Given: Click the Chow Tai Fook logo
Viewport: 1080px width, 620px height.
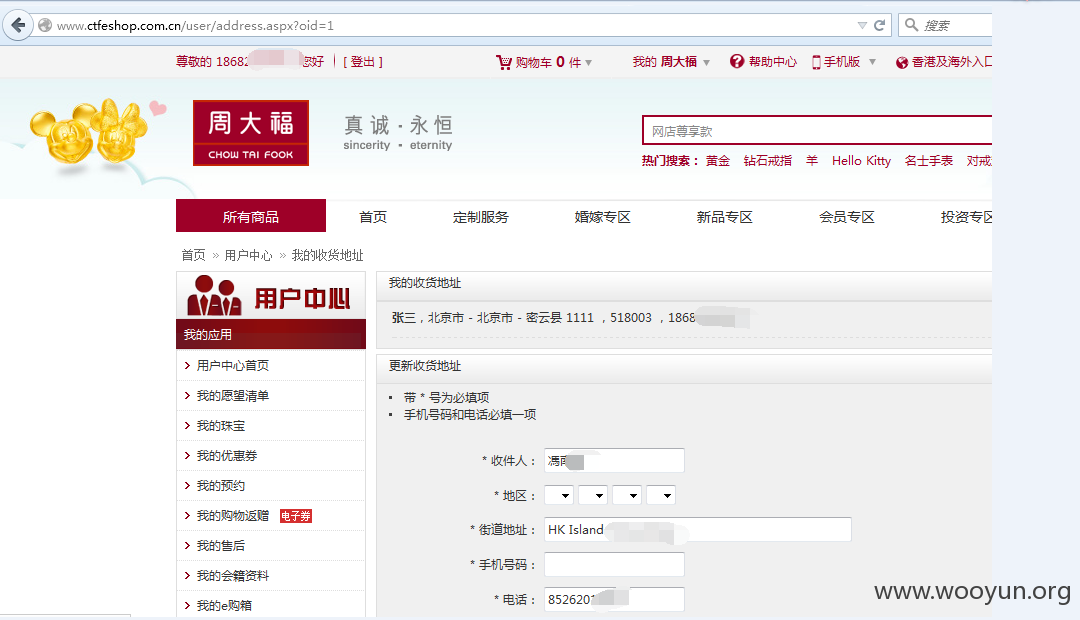Looking at the screenshot, I should (x=251, y=133).
